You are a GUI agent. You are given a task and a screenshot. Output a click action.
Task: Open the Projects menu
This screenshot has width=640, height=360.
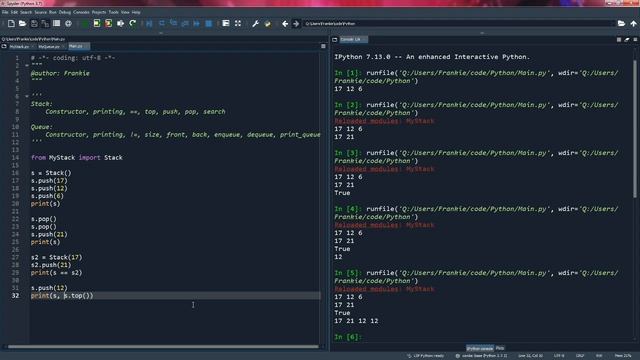point(99,12)
